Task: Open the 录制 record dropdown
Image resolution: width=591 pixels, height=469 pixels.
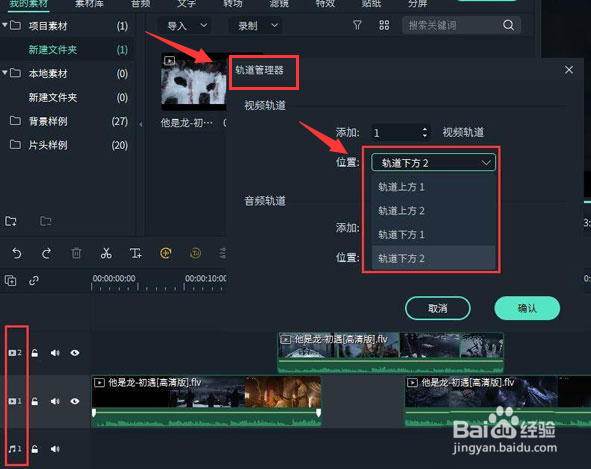Action: pos(256,26)
